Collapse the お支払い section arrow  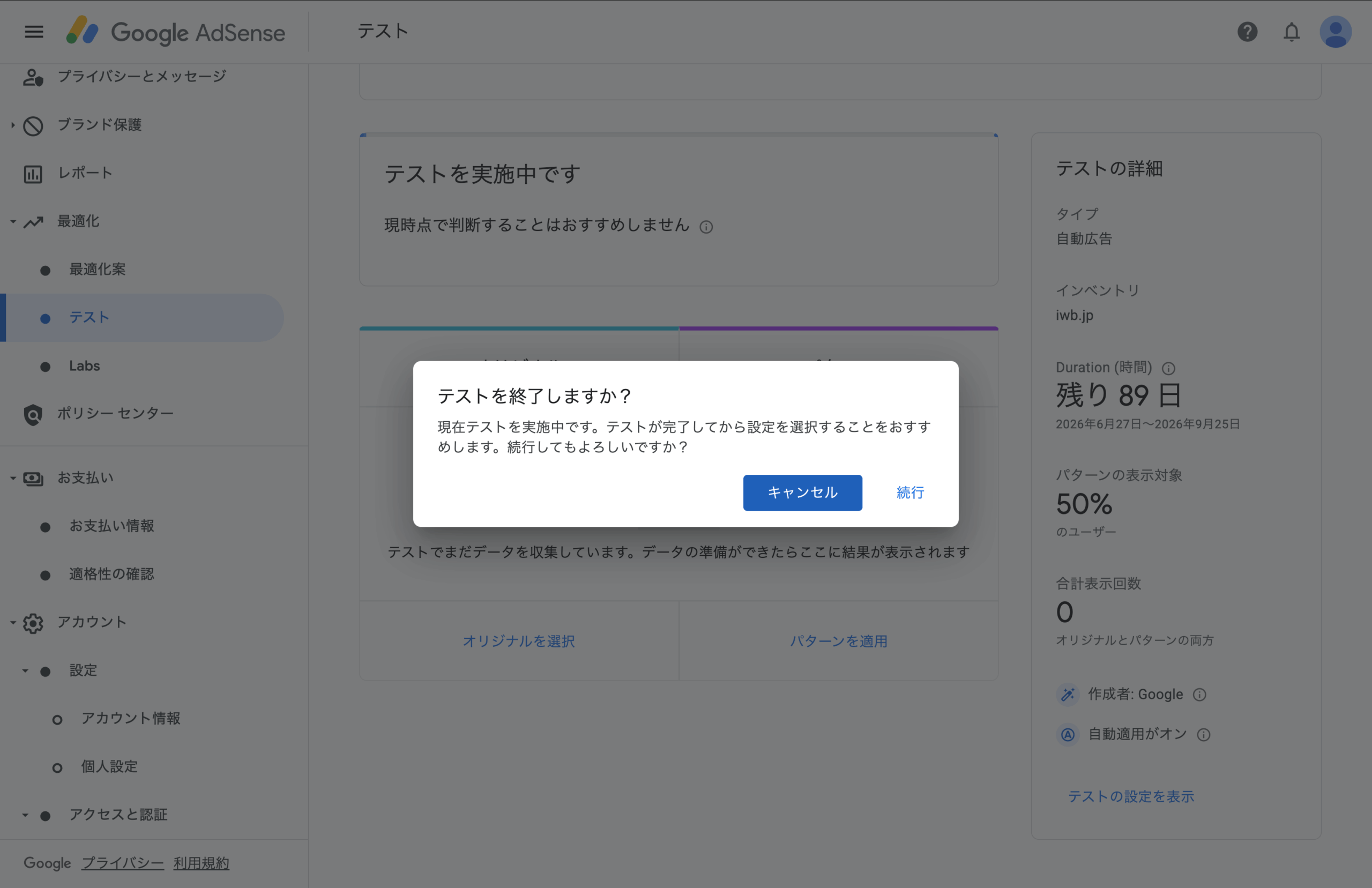point(13,479)
